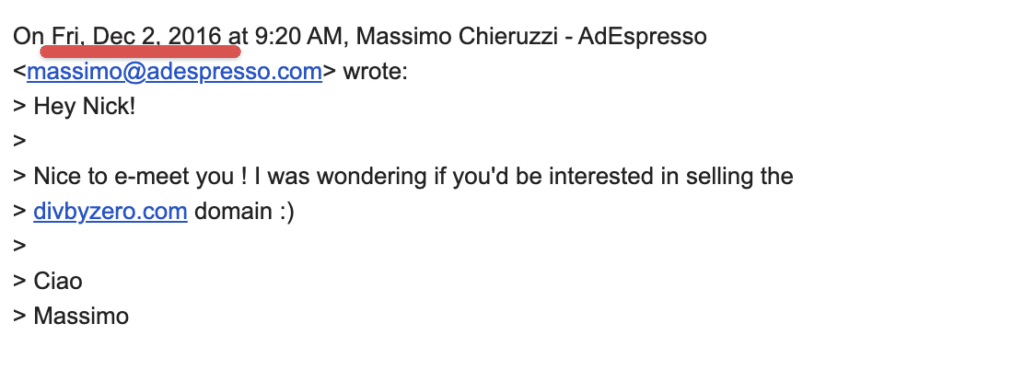Click the sender name Massimo Chieruzzi

455,36
